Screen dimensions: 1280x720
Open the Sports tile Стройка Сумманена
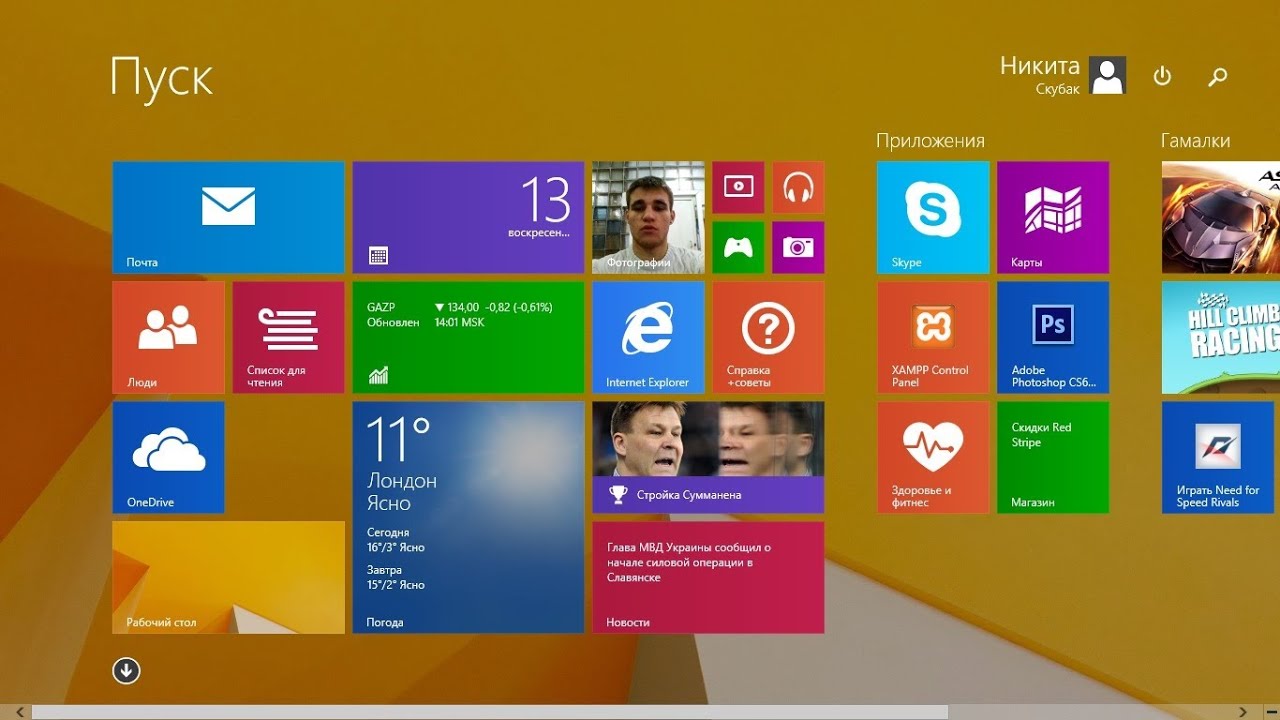pos(708,457)
